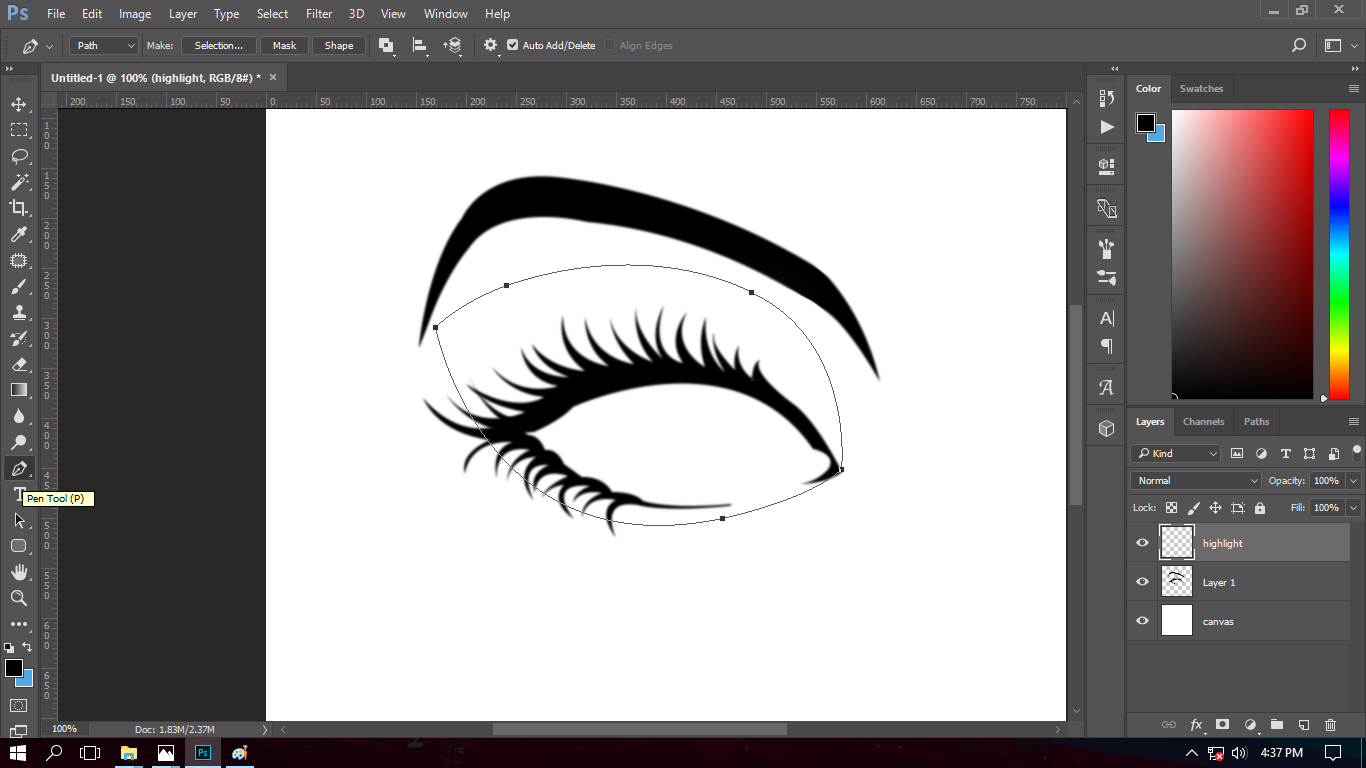Delete layer with trash icon
Viewport: 1366px width, 768px height.
(1330, 724)
